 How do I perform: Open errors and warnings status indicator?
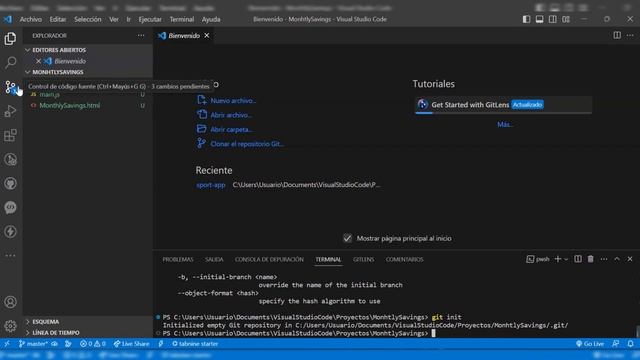pos(93,344)
